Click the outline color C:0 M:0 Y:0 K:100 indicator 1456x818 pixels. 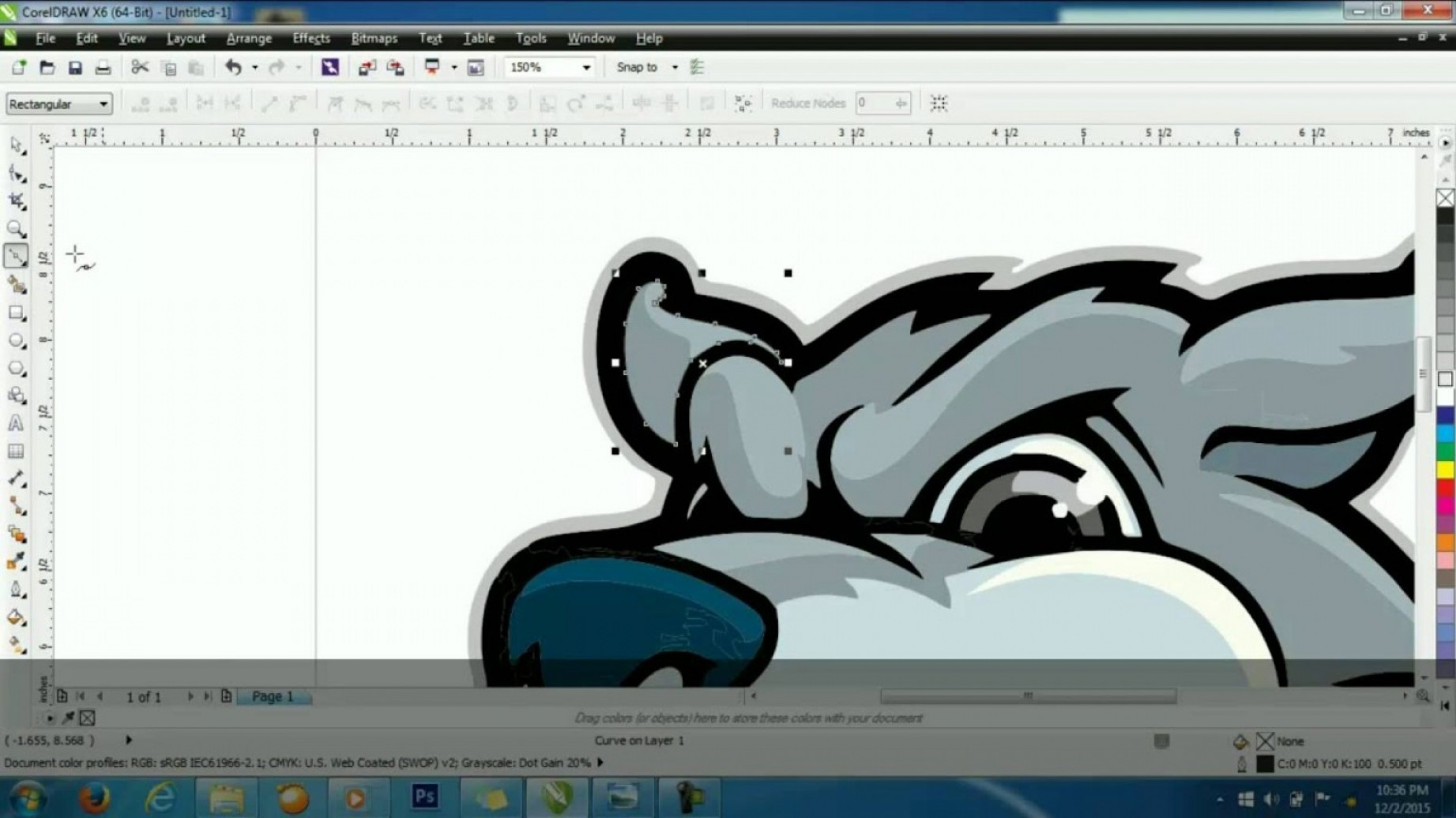coord(1265,764)
